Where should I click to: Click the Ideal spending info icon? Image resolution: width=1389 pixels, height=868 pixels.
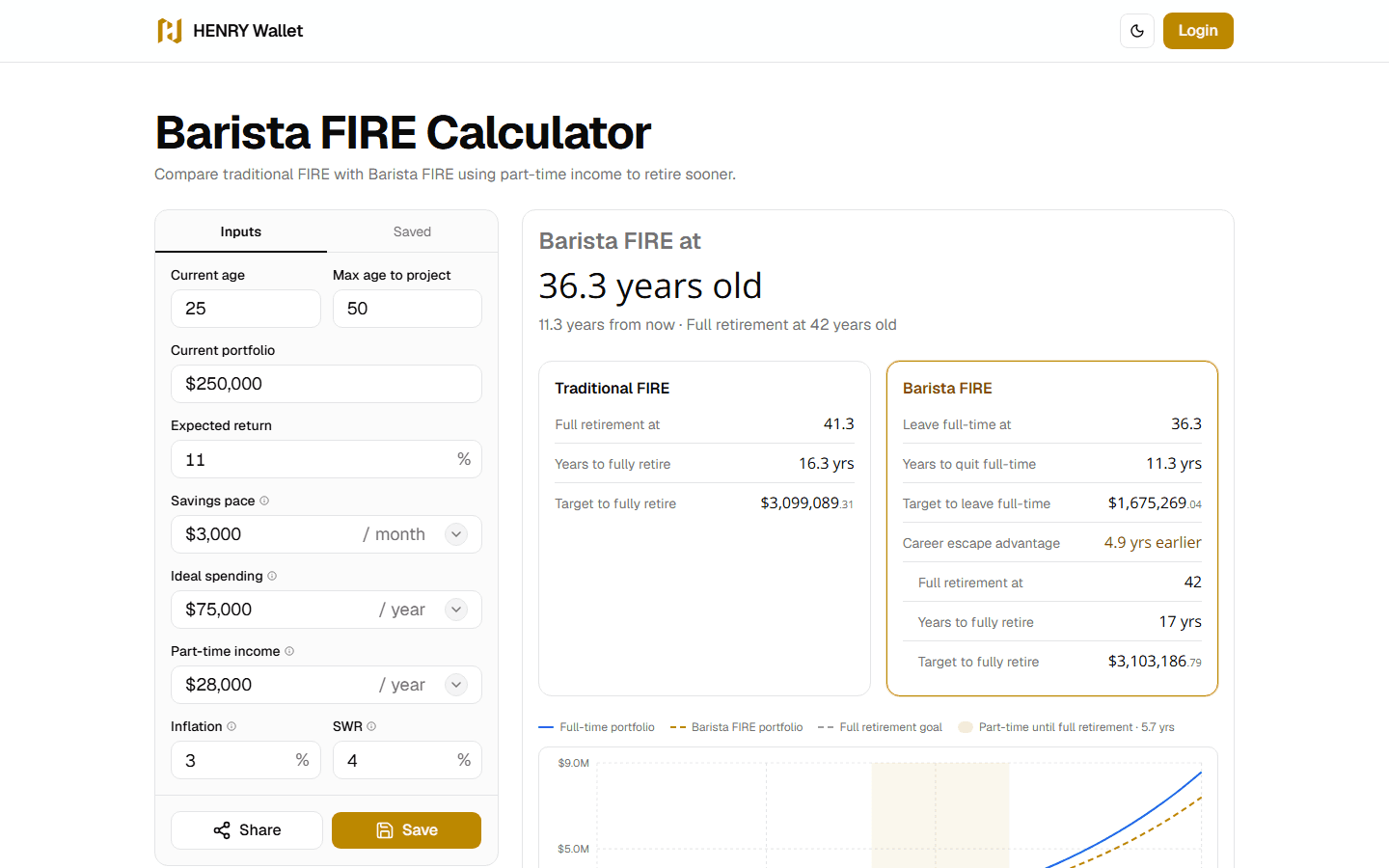pyautogui.click(x=272, y=576)
